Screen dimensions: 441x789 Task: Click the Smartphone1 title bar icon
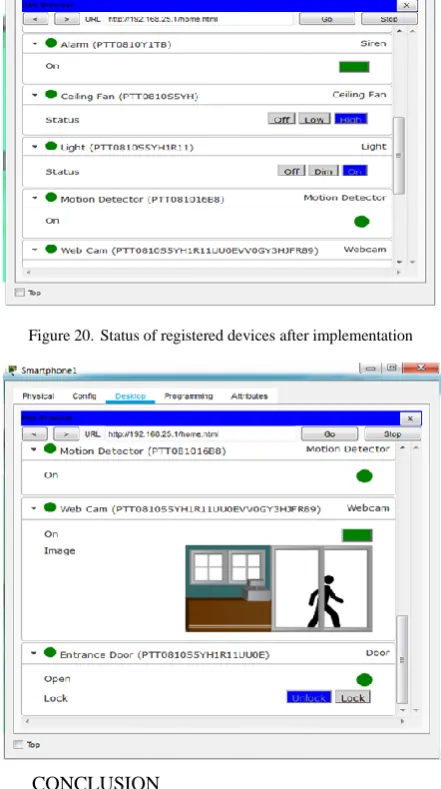click(13, 370)
